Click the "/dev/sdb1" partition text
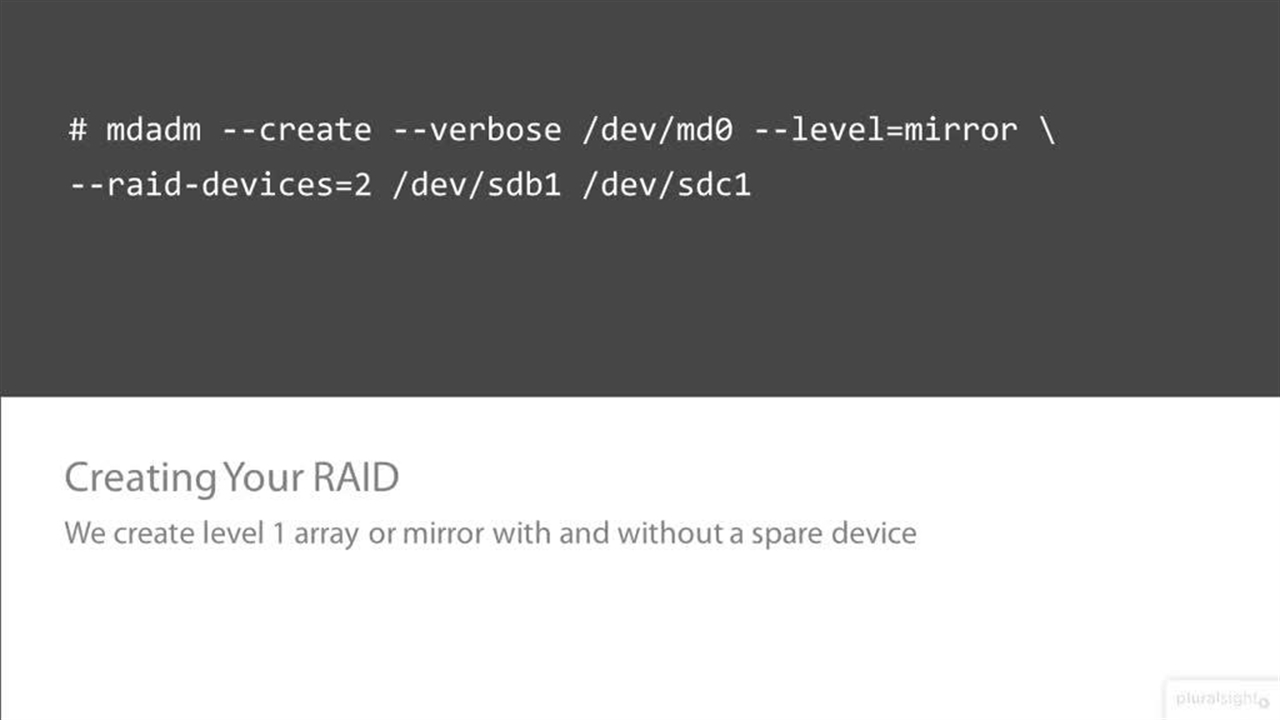 (476, 185)
